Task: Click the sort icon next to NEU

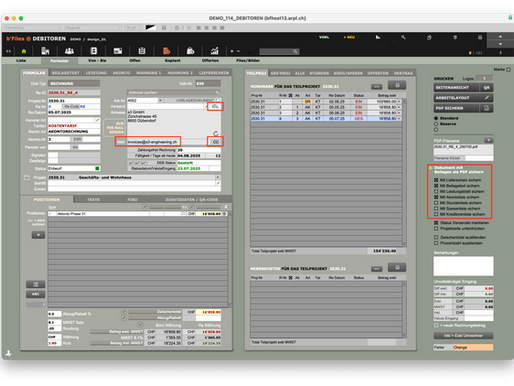Action: (x=378, y=37)
